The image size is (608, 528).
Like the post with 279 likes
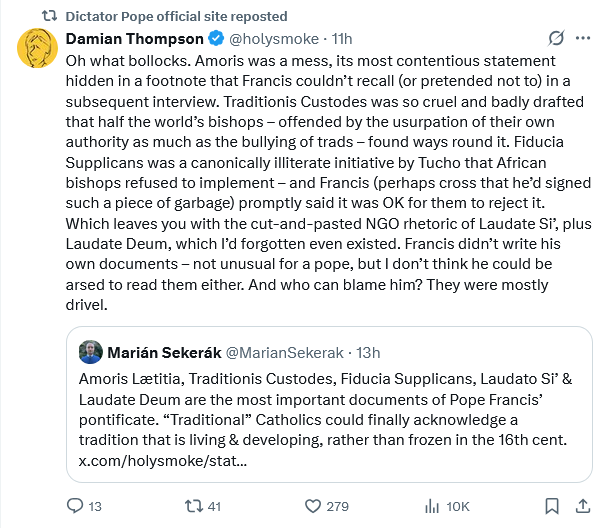pyautogui.click(x=314, y=506)
